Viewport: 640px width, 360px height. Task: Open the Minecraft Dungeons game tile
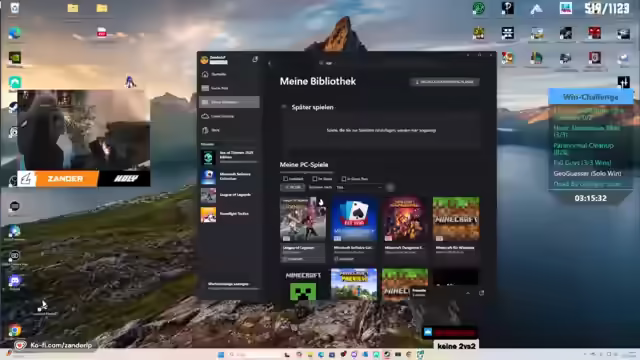[x=405, y=229]
